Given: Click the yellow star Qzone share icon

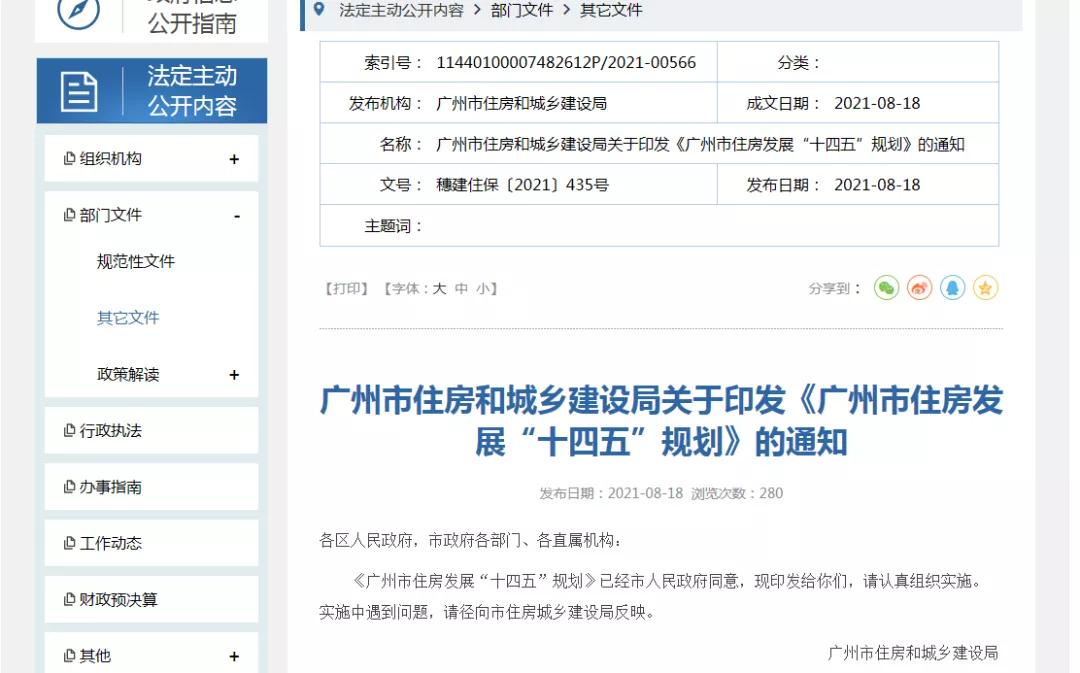Looking at the screenshot, I should (985, 288).
